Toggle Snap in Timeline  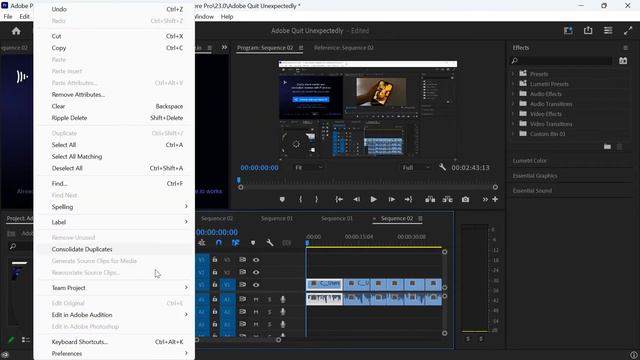click(219, 243)
